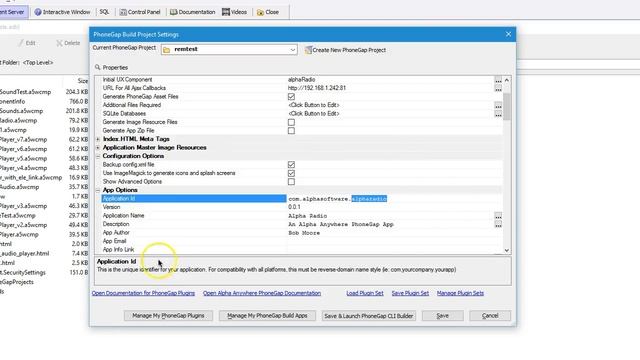Open the SQL toolbar item

click(x=104, y=12)
